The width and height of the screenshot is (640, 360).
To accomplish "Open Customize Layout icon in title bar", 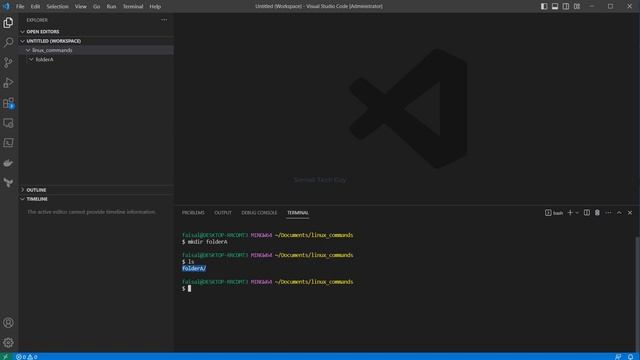I will click(577, 6).
